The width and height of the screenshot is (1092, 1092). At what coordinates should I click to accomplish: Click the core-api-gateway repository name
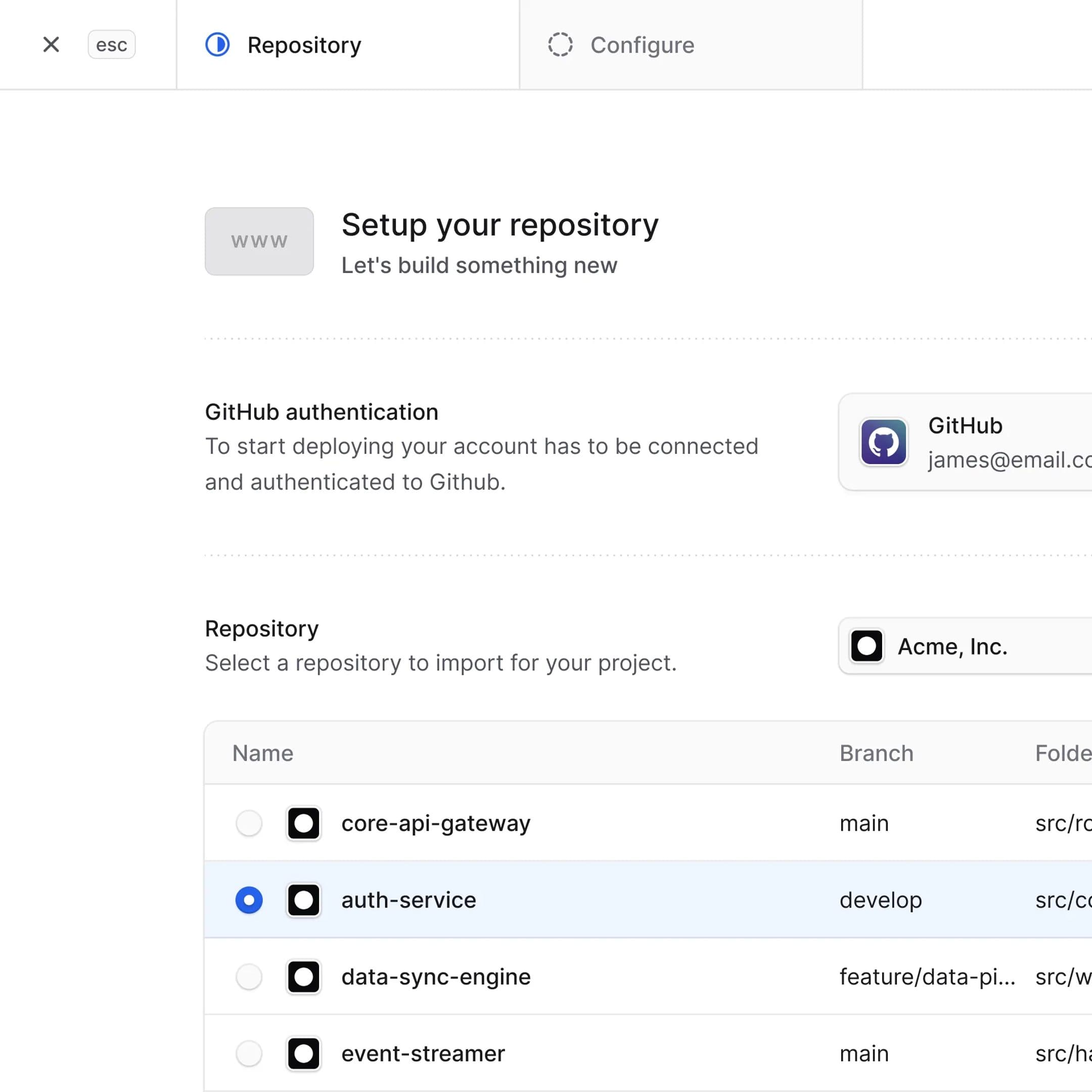436,824
